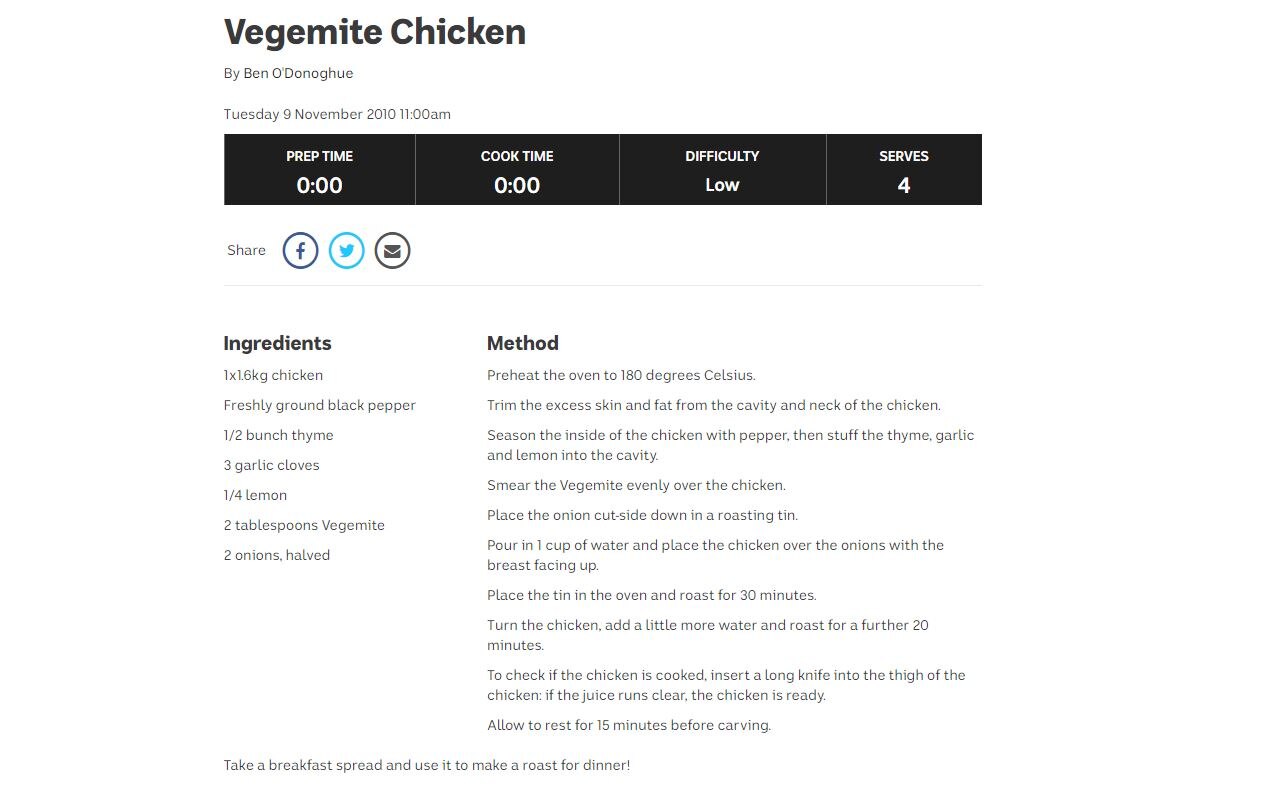This screenshot has width=1269, height=797.
Task: Click the Serves 4 cell
Action: pos(904,170)
